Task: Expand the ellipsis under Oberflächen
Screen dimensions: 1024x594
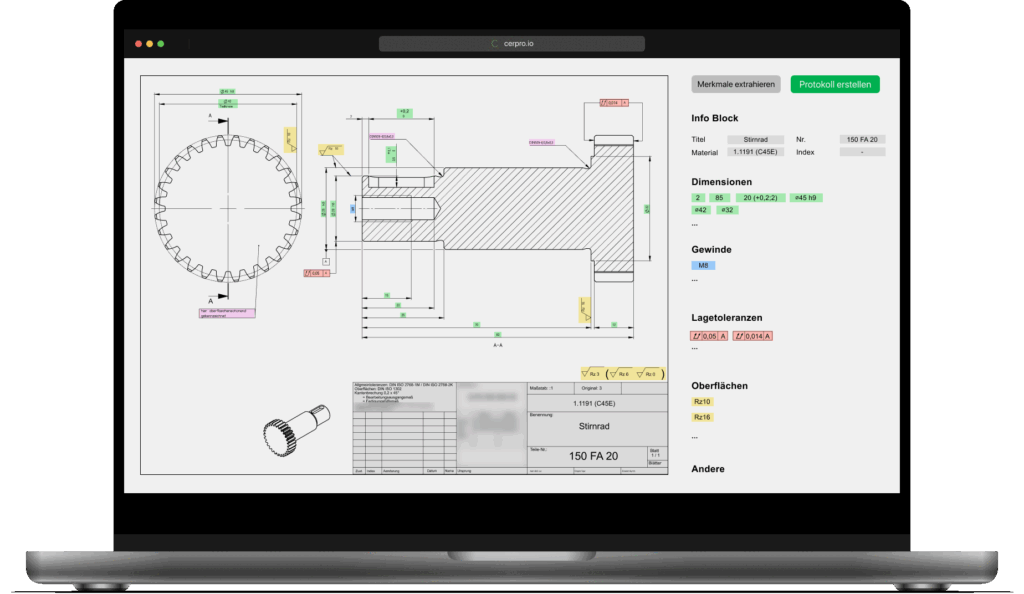Action: (695, 436)
